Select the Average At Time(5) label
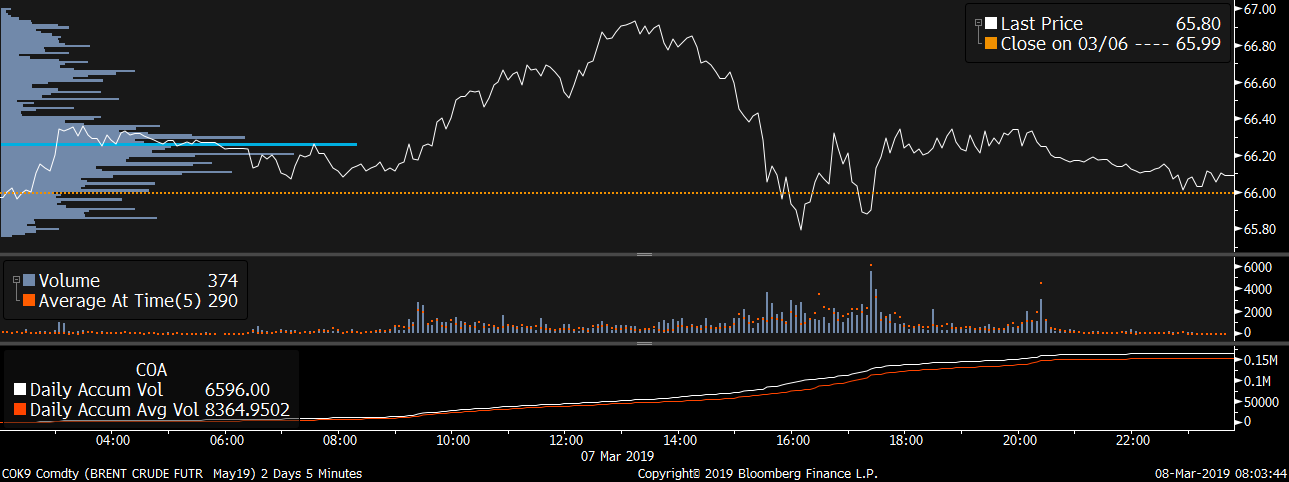Viewport: 1289px width, 482px height. click(120, 300)
